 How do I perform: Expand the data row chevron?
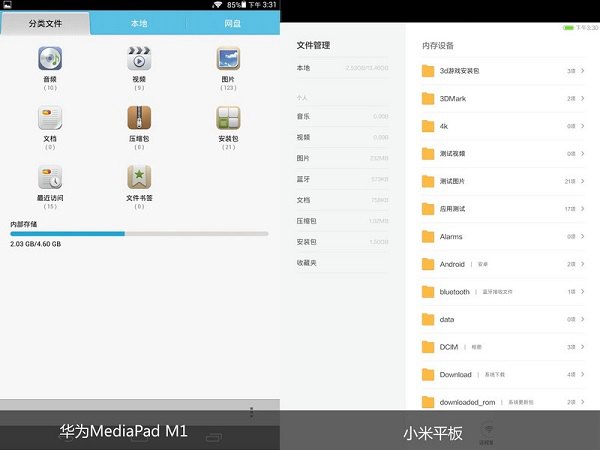582,319
